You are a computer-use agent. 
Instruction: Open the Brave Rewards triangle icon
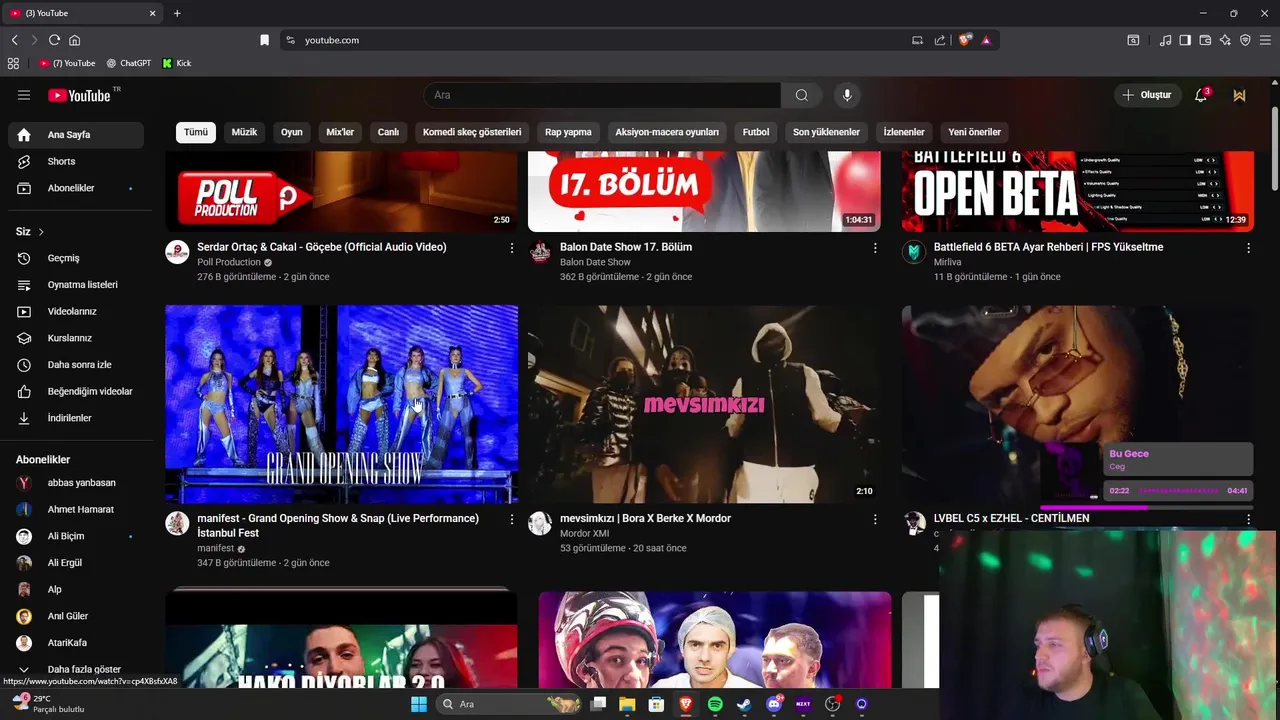coord(986,40)
